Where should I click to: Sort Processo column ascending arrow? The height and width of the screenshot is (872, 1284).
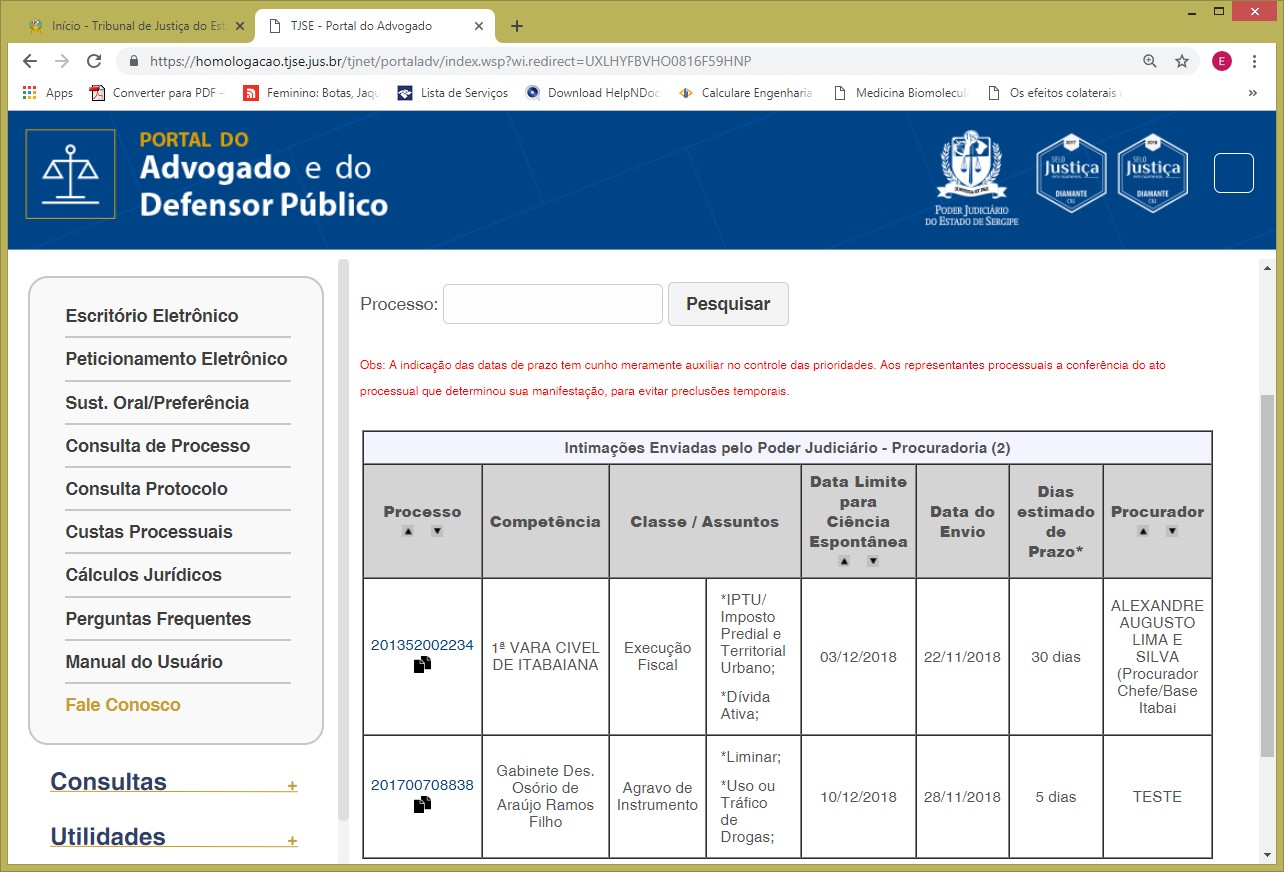408,531
